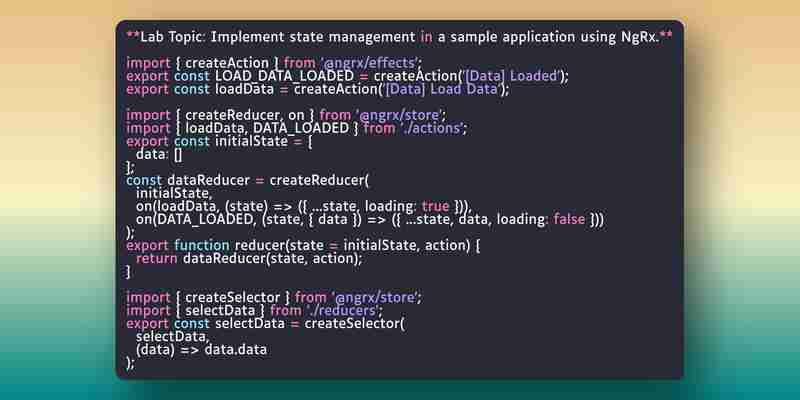Click 'createReducer, on' in the import line
The image size is (800, 400).
click(x=245, y=115)
